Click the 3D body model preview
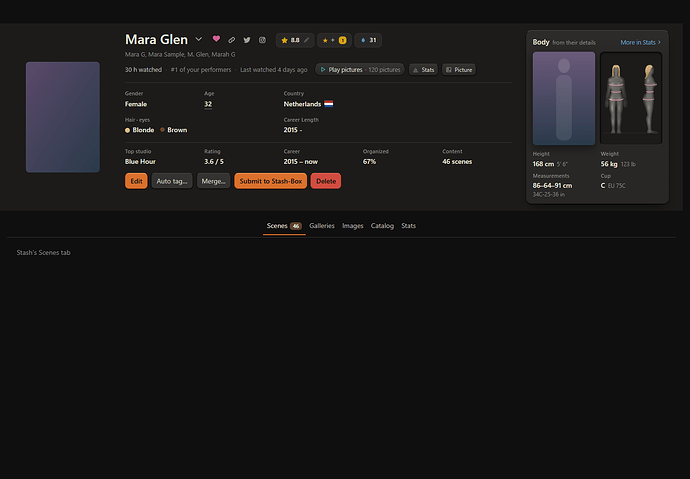Screen dimensions: 690x479 (x=631, y=99)
